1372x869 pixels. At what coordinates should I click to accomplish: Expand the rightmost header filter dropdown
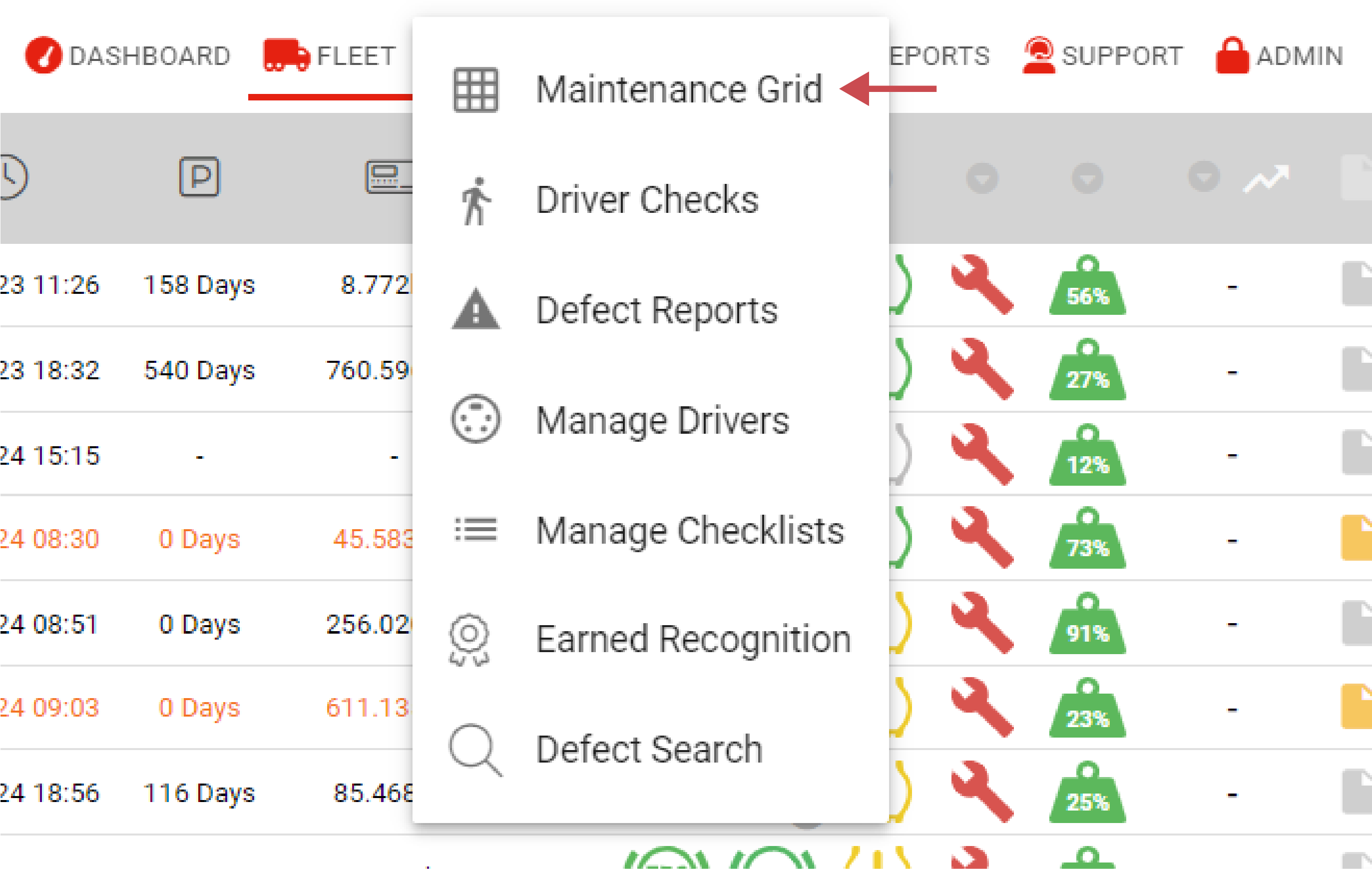click(1203, 178)
